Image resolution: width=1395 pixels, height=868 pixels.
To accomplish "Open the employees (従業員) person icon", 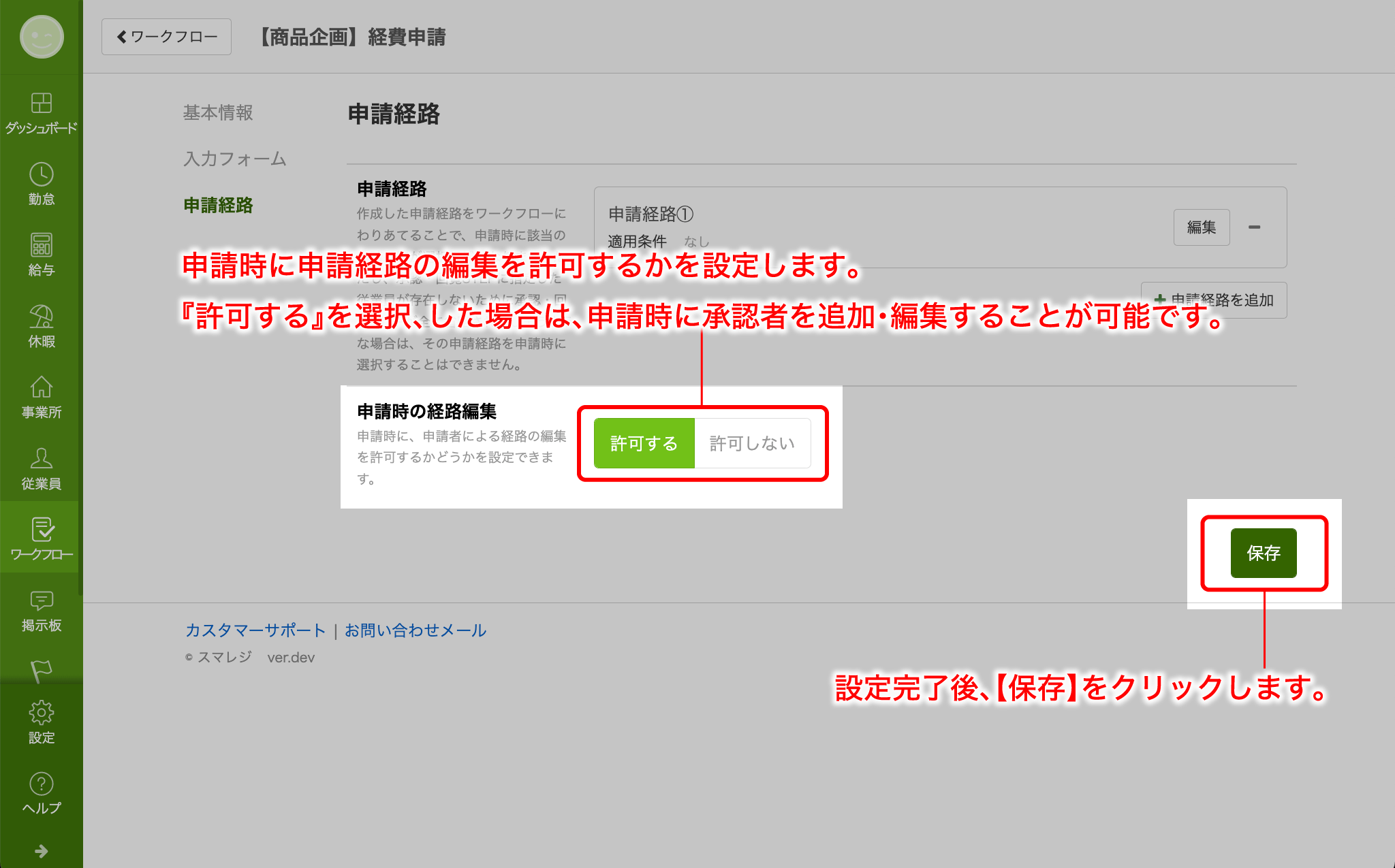I will (x=41, y=468).
